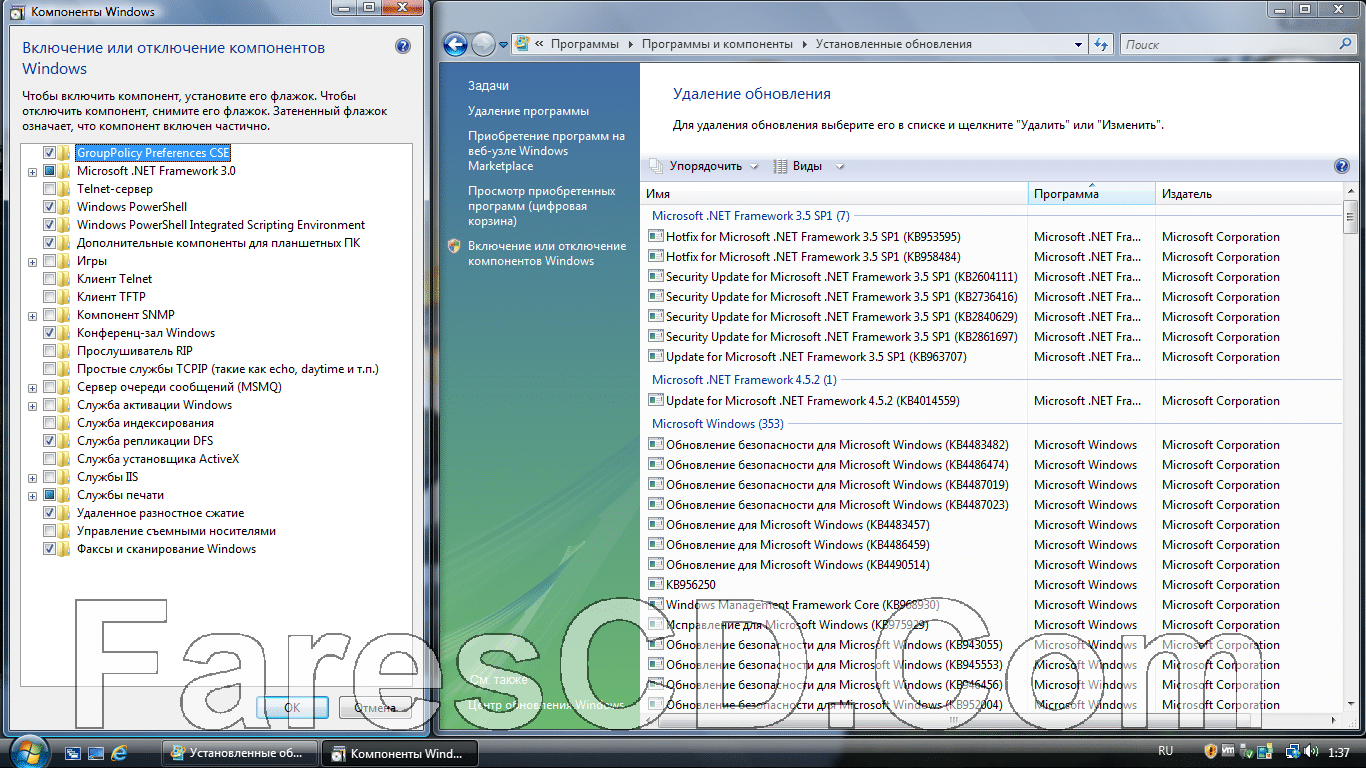Click the back arrow in Installed Updates window
The width and height of the screenshot is (1366, 768).
pos(455,44)
